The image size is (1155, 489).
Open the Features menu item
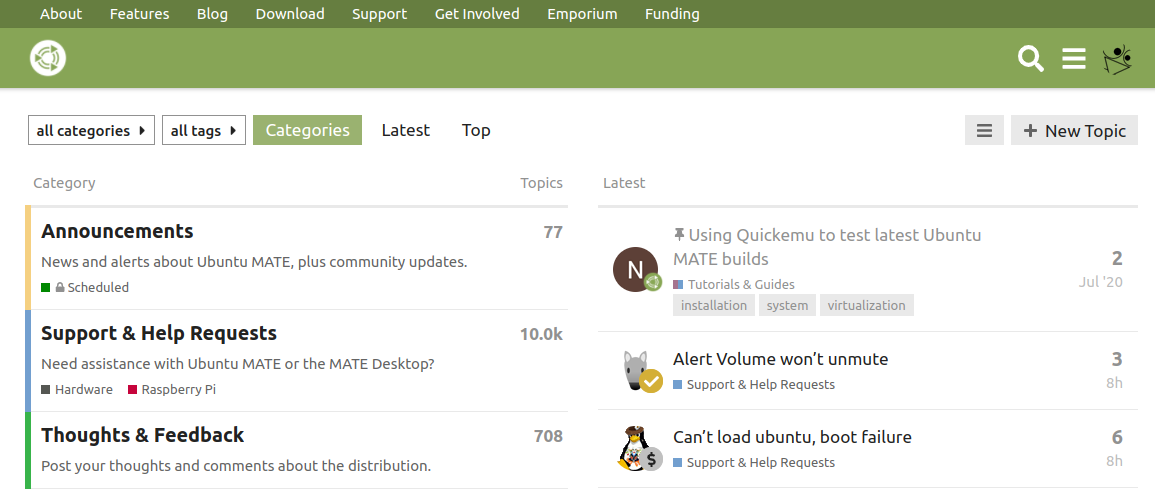point(139,14)
